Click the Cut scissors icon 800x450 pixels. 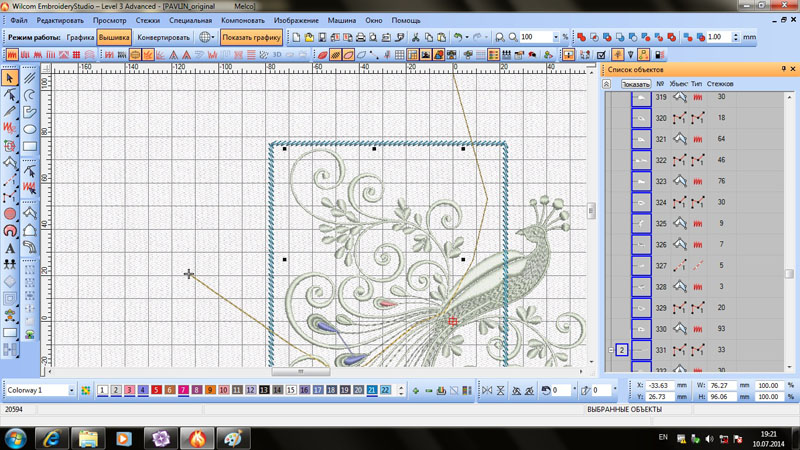415,37
